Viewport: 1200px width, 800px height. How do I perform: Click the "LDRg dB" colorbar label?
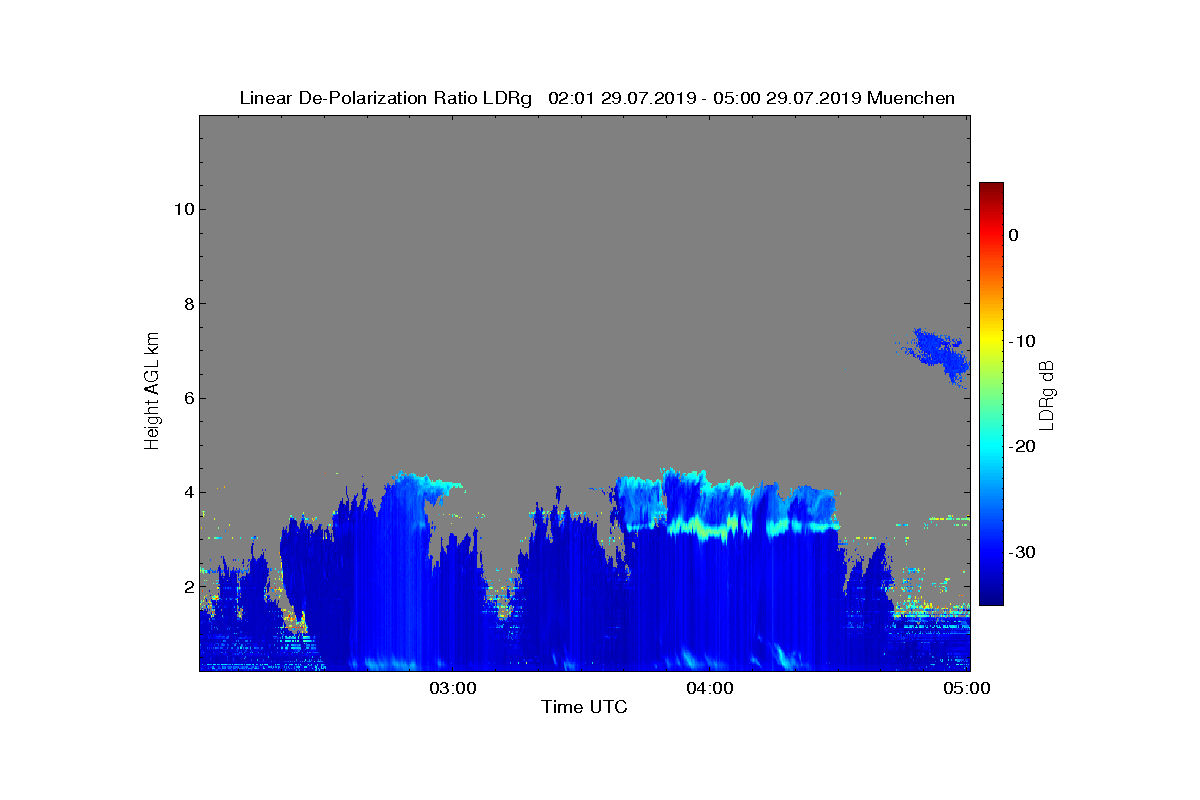pyautogui.click(x=1047, y=394)
